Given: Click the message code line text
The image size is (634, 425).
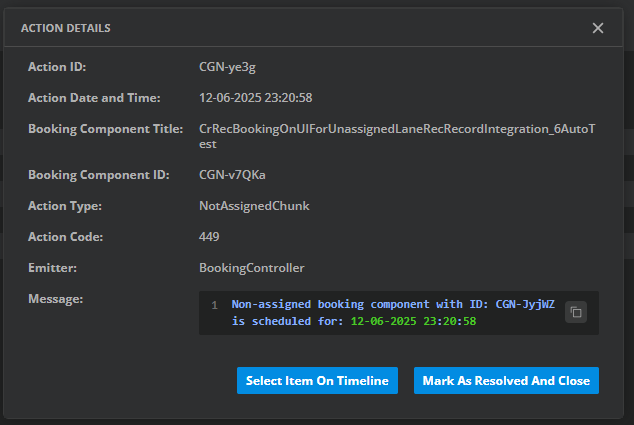Looking at the screenshot, I should click(x=393, y=313).
